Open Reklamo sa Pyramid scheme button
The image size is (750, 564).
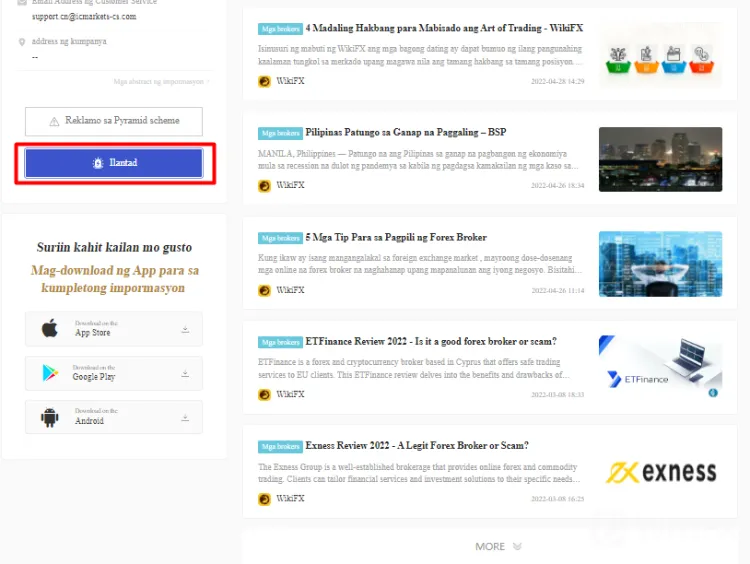(114, 122)
